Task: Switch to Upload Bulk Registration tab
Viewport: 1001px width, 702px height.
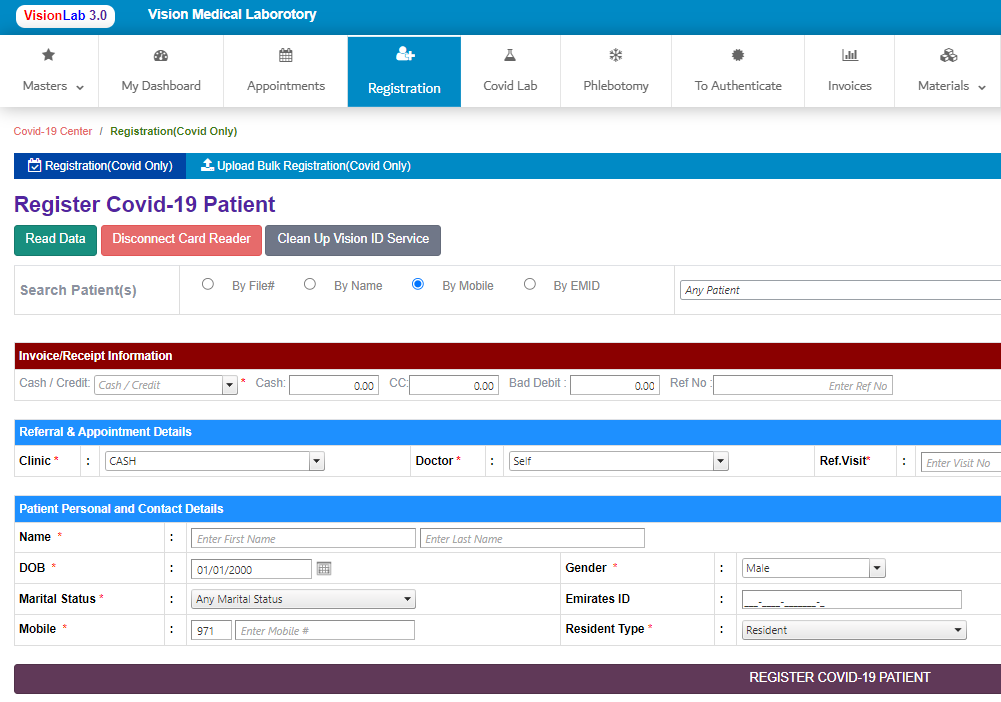Action: 306,166
